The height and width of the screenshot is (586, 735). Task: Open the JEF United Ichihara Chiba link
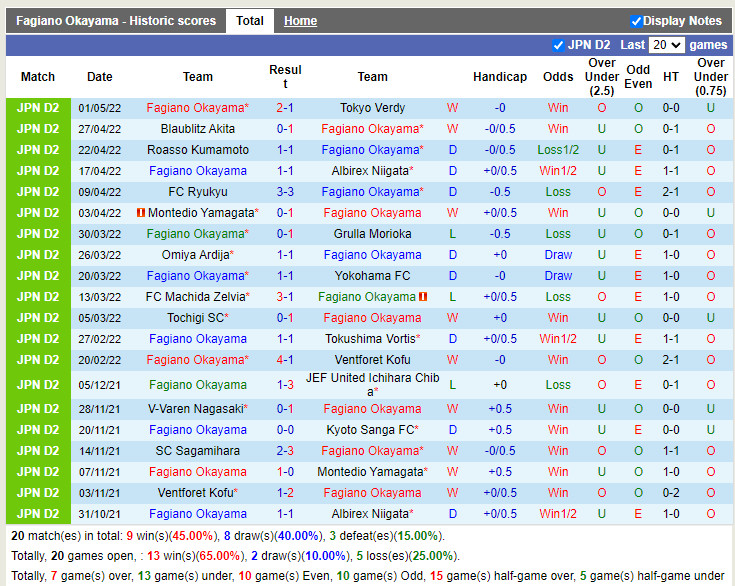372,385
